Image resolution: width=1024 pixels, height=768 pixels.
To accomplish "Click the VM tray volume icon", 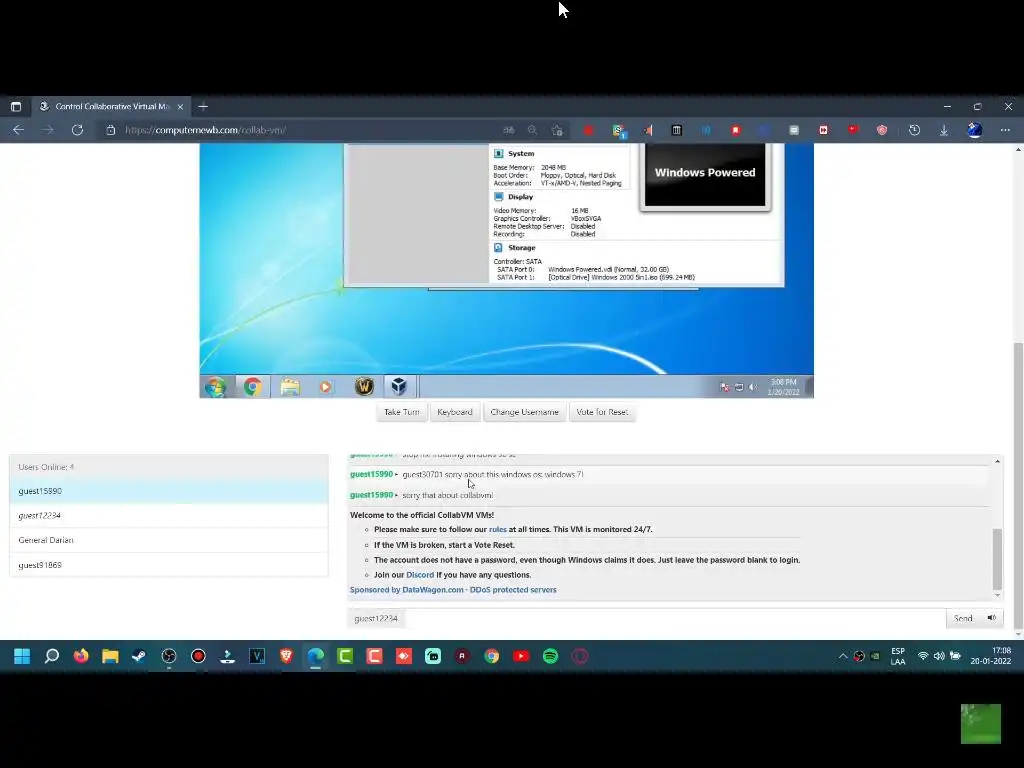I will (x=753, y=387).
